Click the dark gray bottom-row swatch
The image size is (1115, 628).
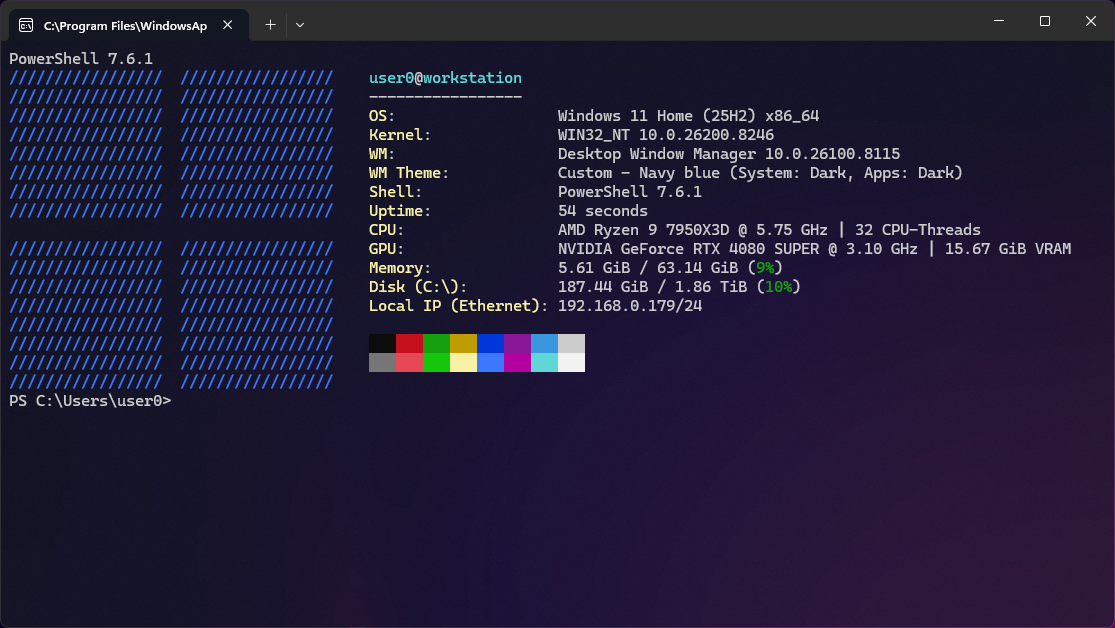pyautogui.click(x=383, y=362)
